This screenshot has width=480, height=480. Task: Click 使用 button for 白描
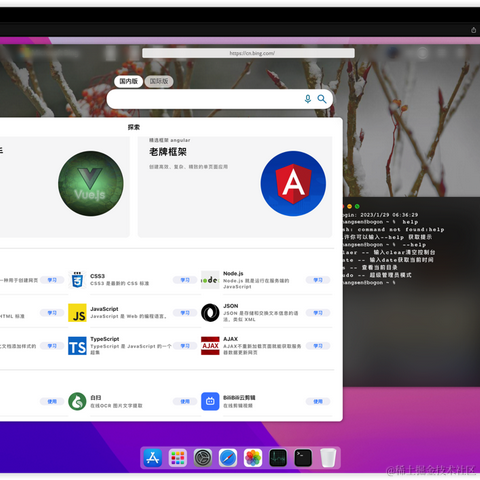pos(185,402)
